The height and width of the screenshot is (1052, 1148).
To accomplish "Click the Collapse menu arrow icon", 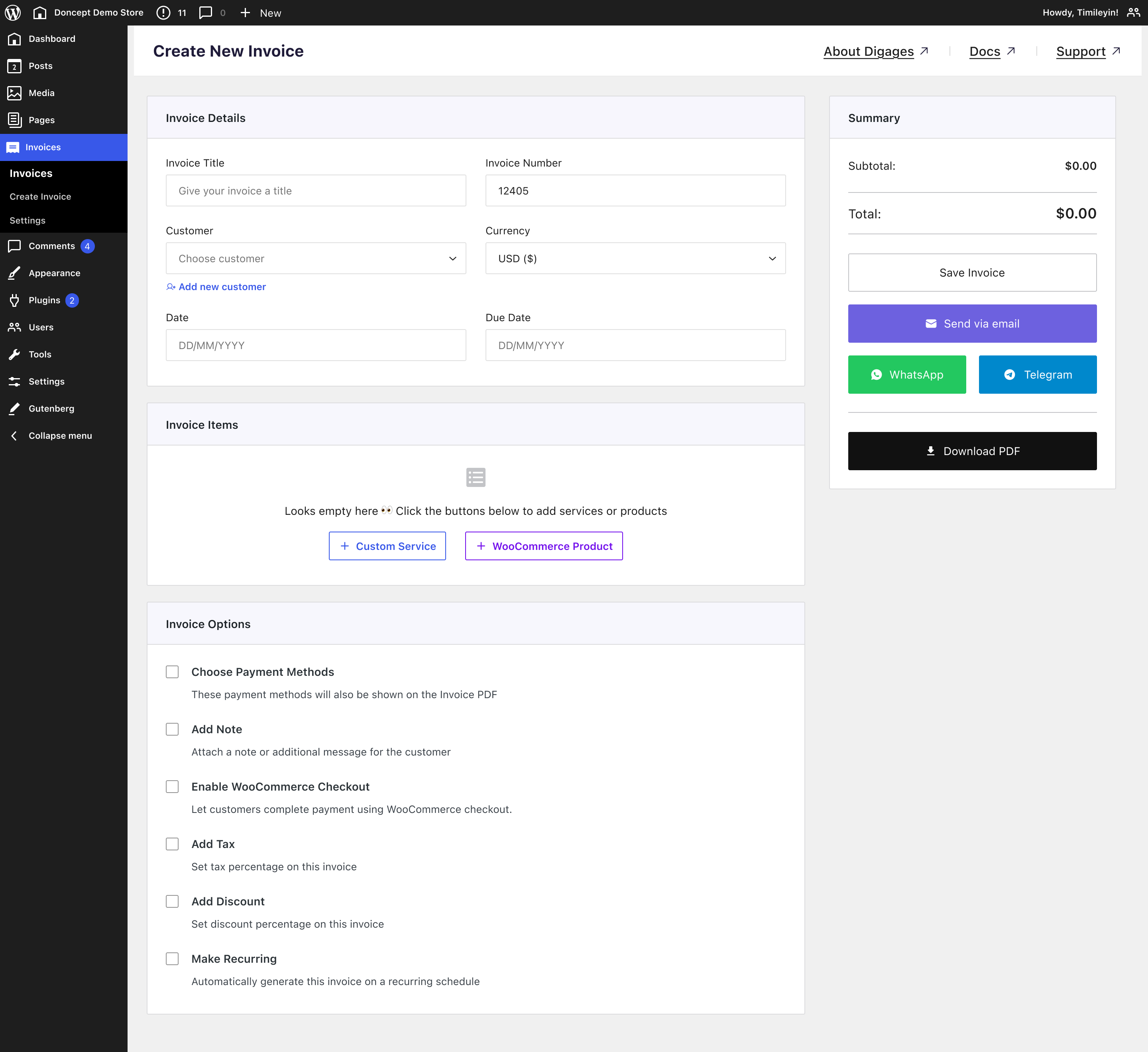I will 14,436.
